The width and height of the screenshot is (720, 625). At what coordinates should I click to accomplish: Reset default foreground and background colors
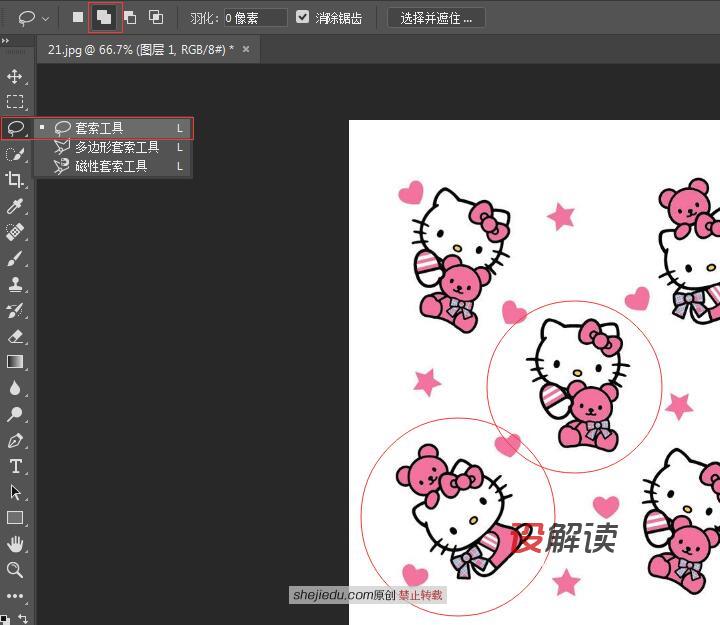5,619
